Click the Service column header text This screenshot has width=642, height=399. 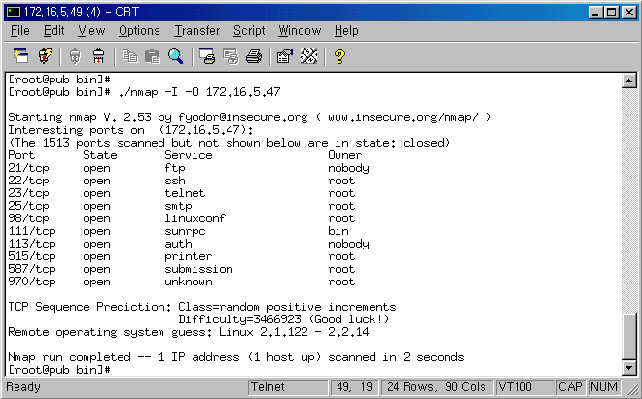pyautogui.click(x=188, y=155)
